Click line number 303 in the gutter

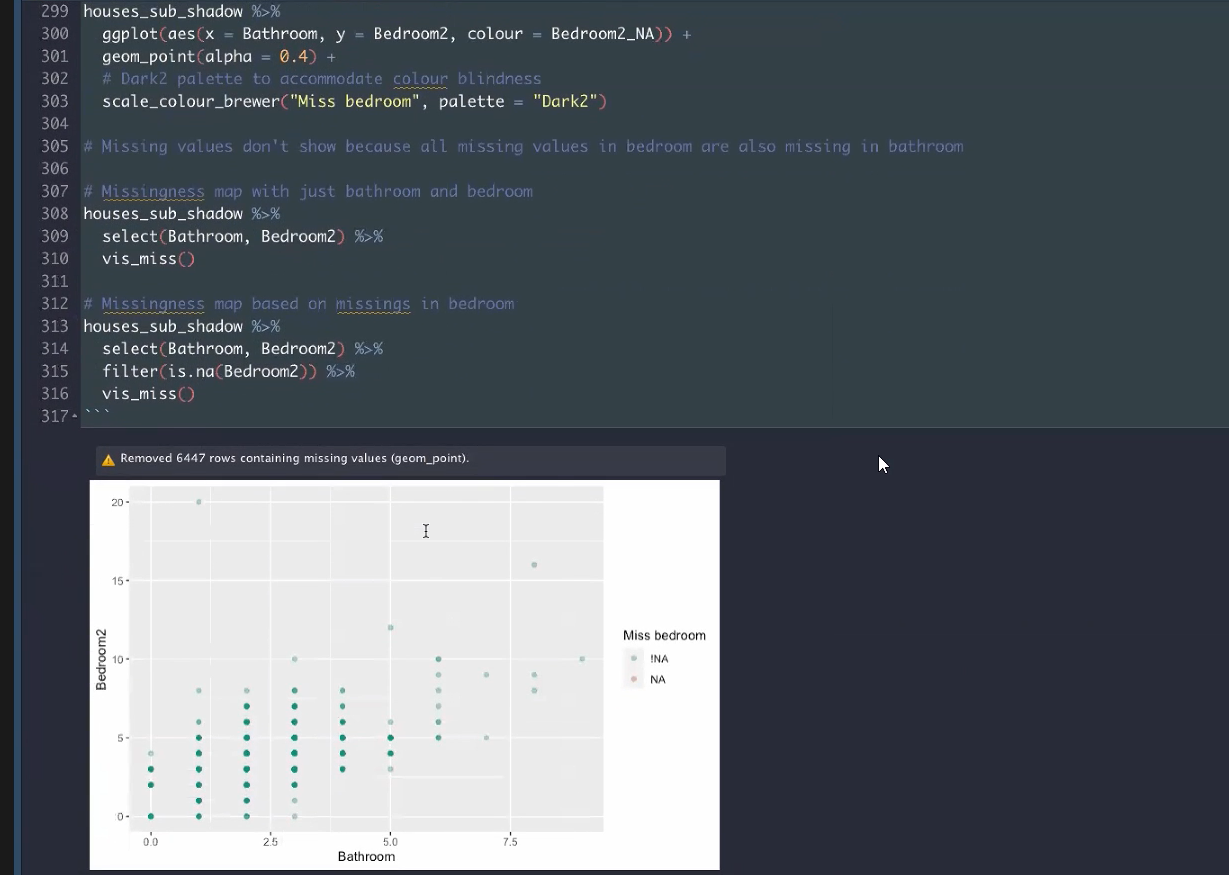click(55, 101)
